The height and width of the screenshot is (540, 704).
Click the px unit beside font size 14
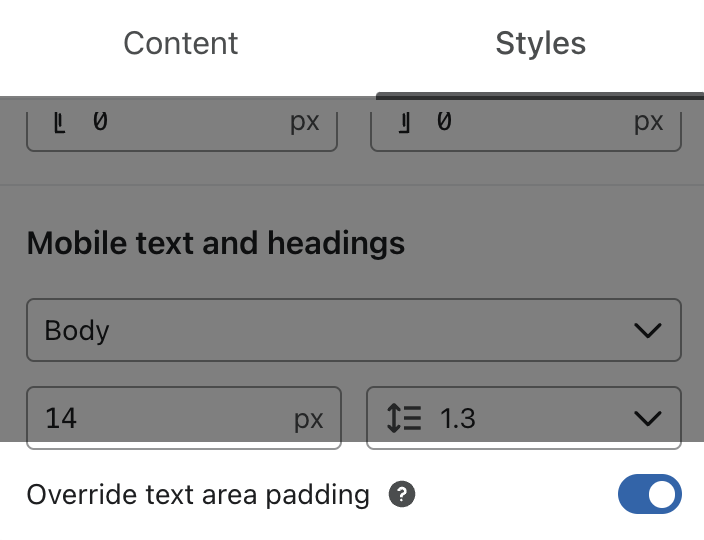coord(309,418)
